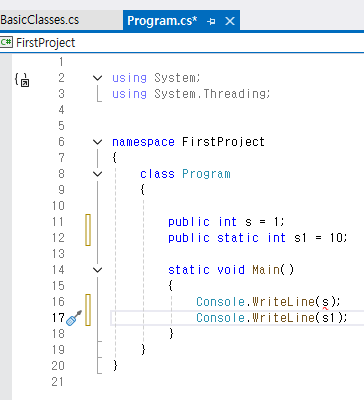Click line number 17 in gutter
The width and height of the screenshot is (364, 400).
58,318
